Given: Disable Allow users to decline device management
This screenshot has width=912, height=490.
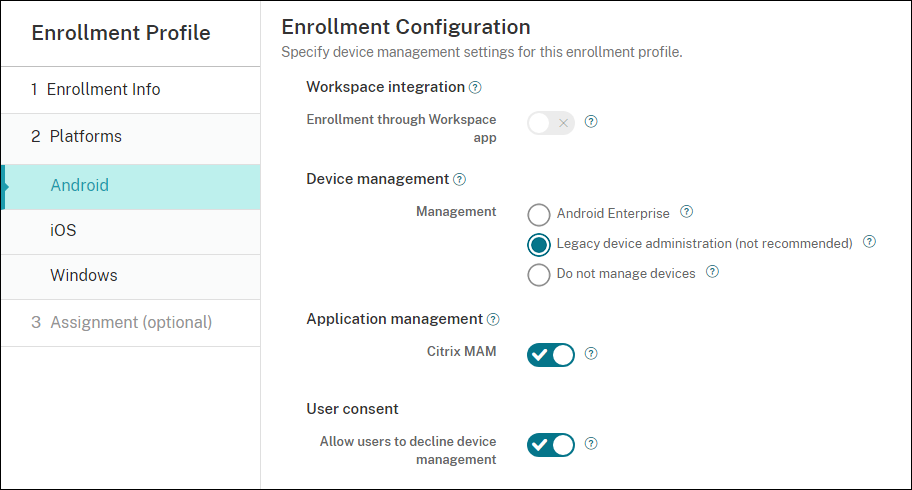Looking at the screenshot, I should (x=551, y=444).
